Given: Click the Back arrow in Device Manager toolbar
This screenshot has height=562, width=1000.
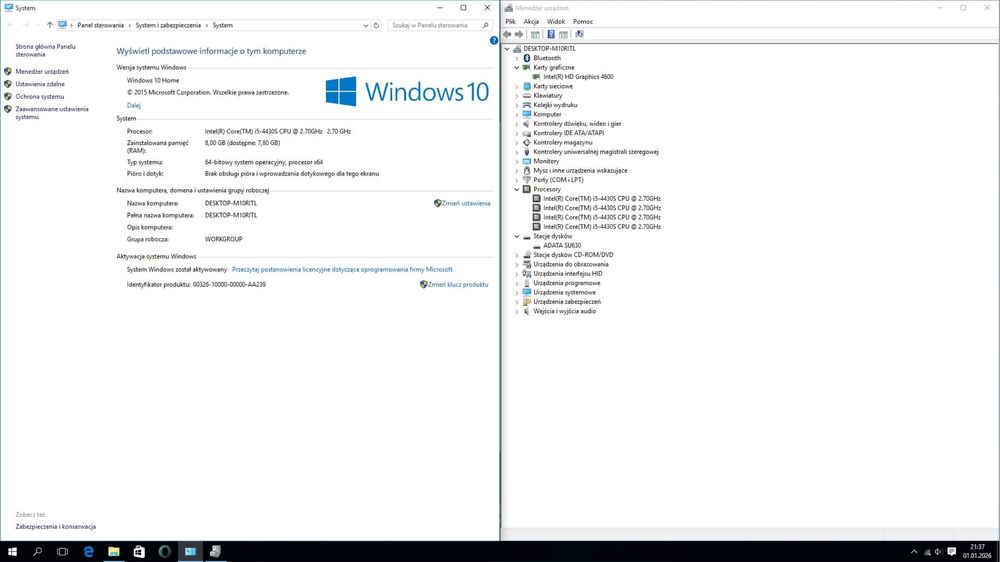Looking at the screenshot, I should tap(507, 34).
